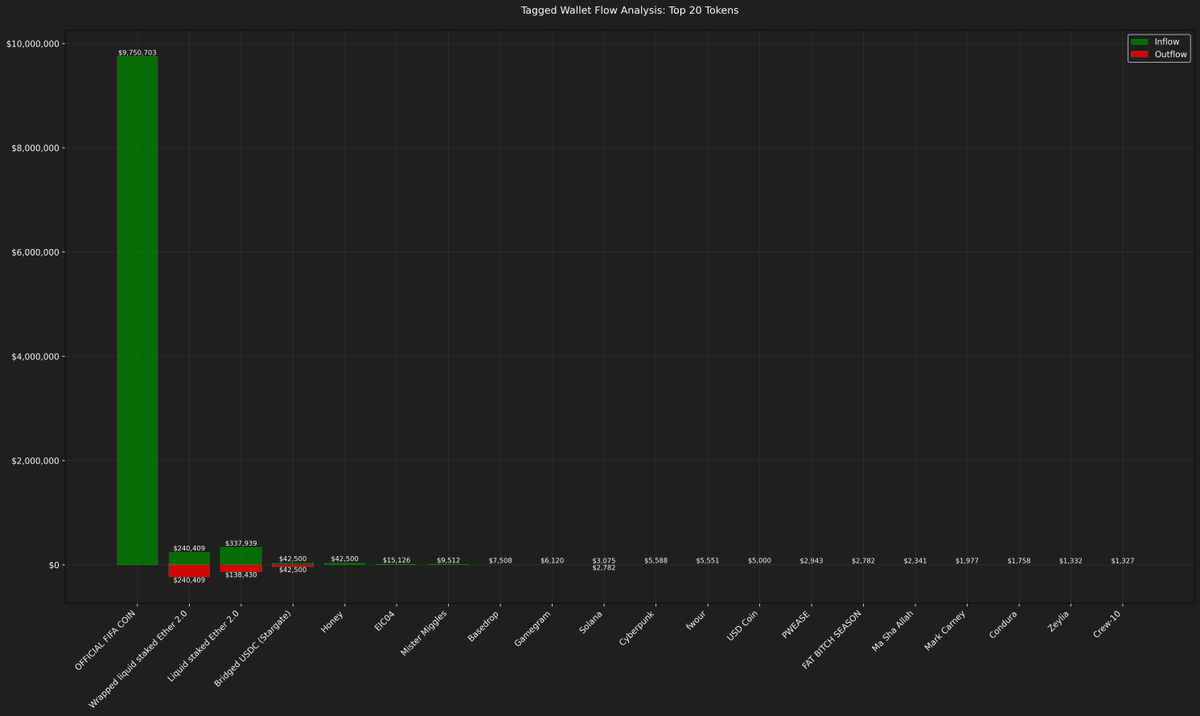The width and height of the screenshot is (1200, 716).
Task: Click the tall green OFFICIAL FIFA COIN bar
Action: [x=137, y=310]
